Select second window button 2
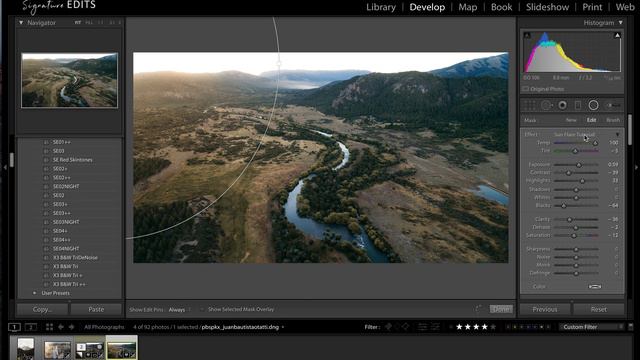This screenshot has height=360, width=640. [31, 327]
